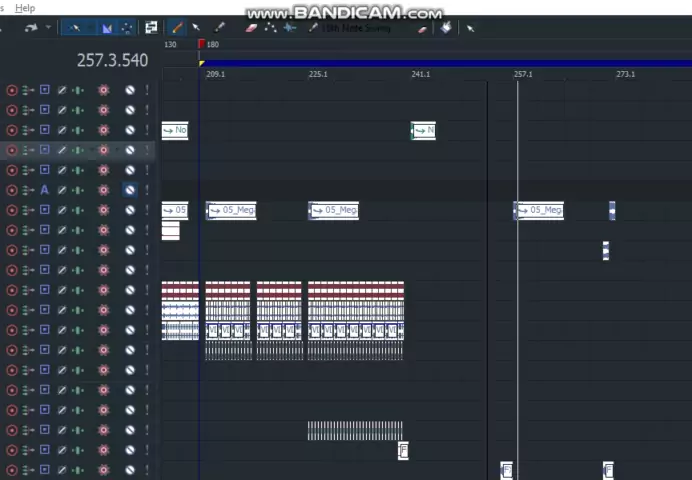Click the snap magnet icon in toolbar

pyautogui.click(x=107, y=28)
